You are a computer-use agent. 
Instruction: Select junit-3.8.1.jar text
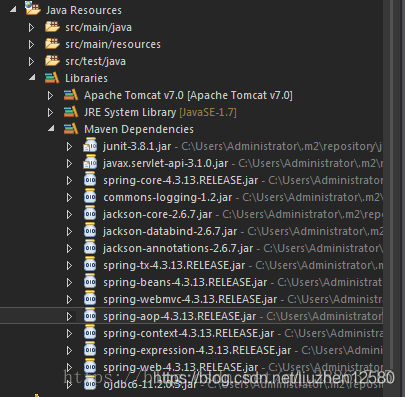[137, 146]
